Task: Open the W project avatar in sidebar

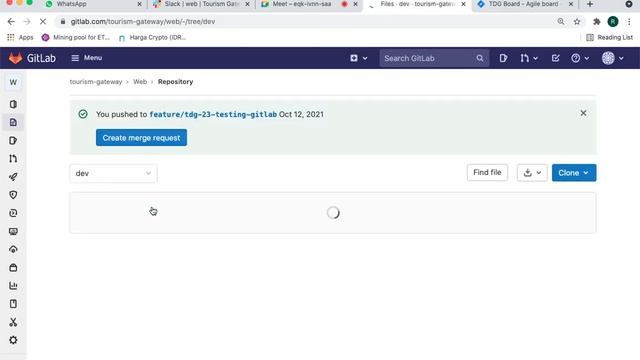Action: (13, 82)
